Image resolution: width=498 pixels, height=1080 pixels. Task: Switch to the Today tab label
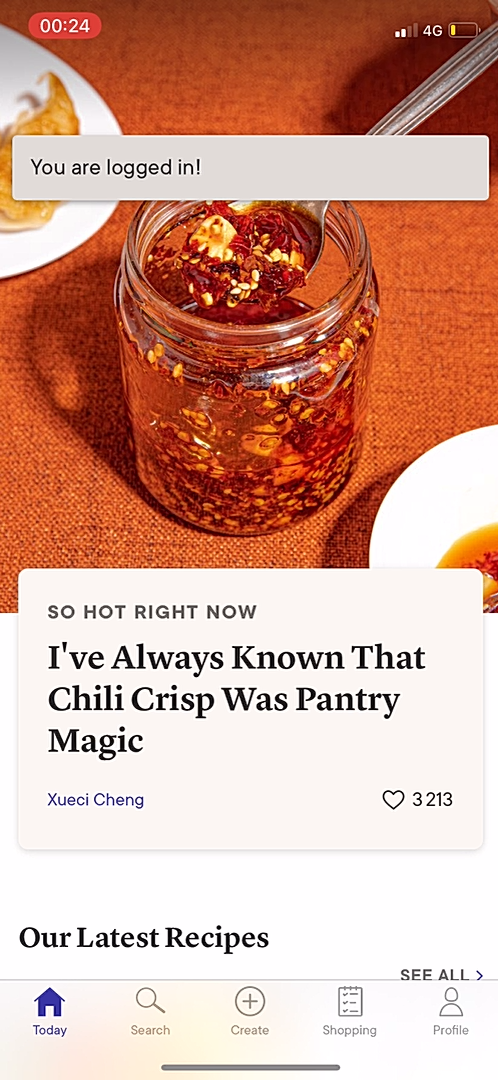coord(50,1030)
